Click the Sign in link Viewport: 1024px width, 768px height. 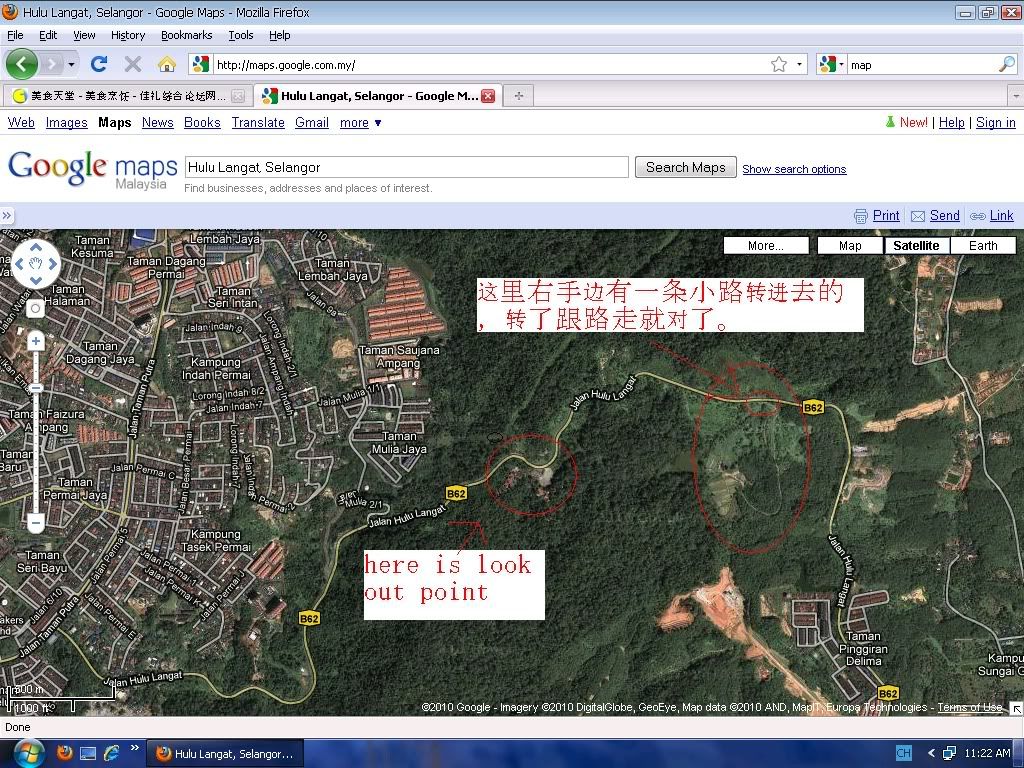click(x=995, y=122)
